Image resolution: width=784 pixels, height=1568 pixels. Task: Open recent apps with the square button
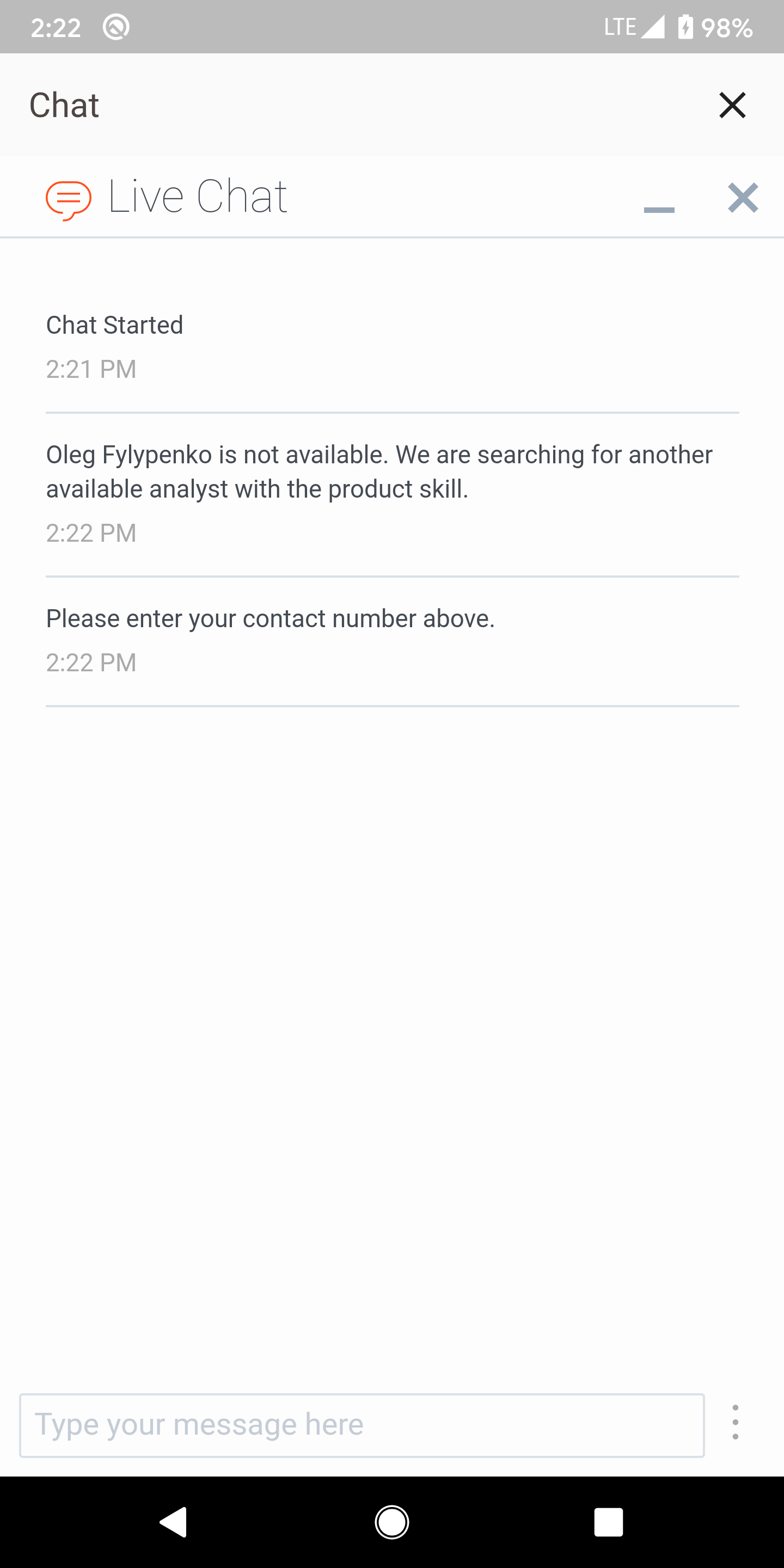(x=608, y=1522)
